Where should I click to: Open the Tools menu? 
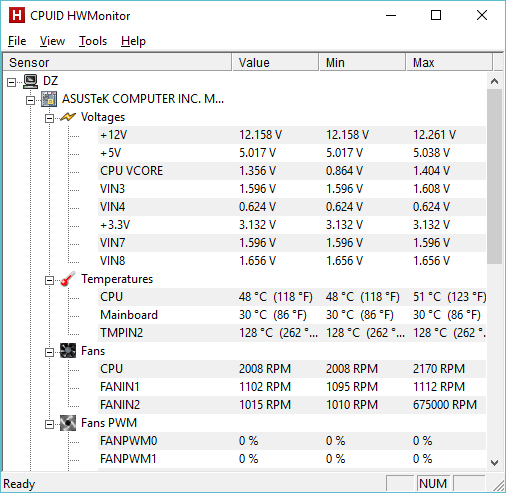pos(93,41)
